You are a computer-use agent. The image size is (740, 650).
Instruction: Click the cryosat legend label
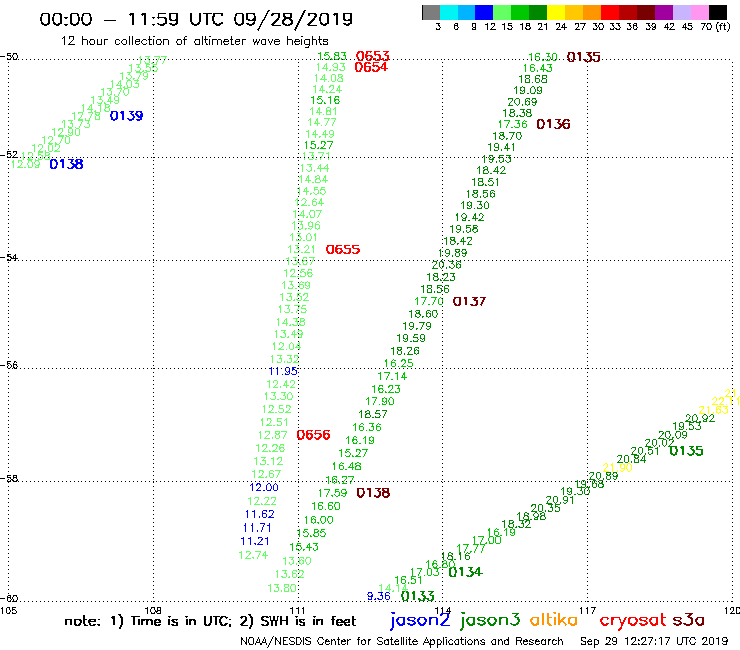coord(632,621)
